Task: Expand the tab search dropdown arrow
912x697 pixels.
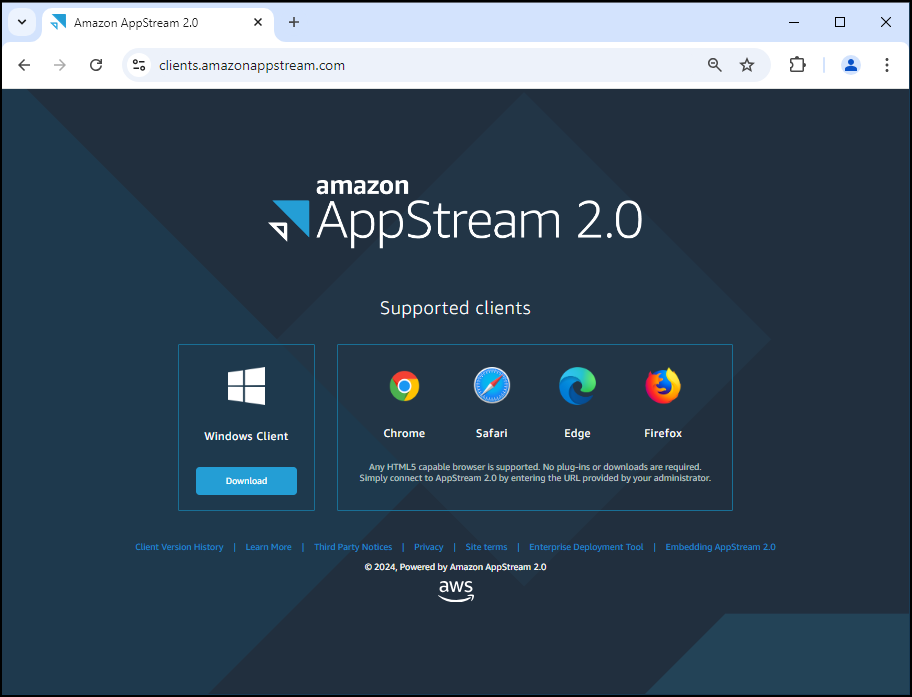Action: pyautogui.click(x=22, y=22)
